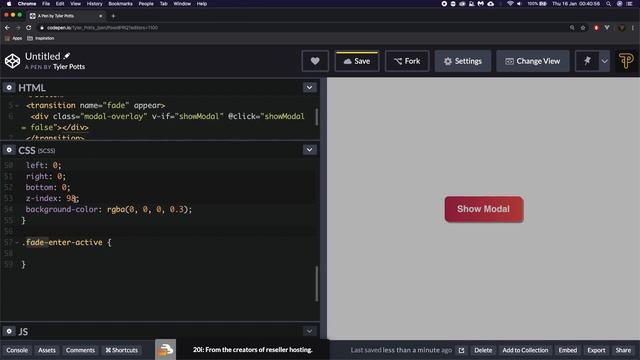Reload the page
Screen dimensions: 640x360
coord(29,28)
